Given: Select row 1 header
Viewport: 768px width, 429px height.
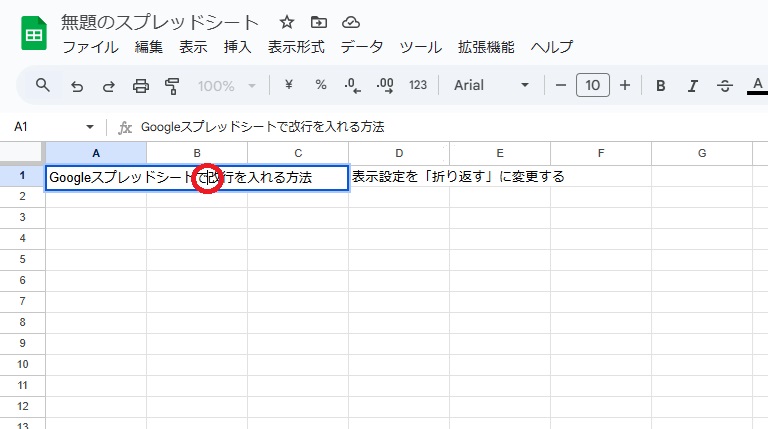Looking at the screenshot, I should coord(22,175).
